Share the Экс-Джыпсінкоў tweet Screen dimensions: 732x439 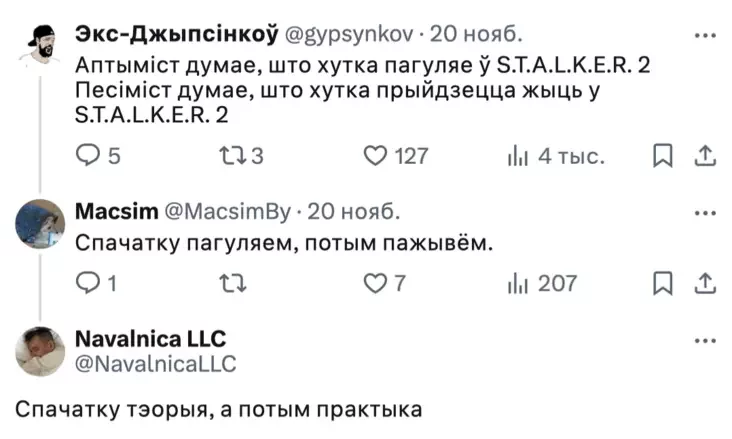pos(705,156)
